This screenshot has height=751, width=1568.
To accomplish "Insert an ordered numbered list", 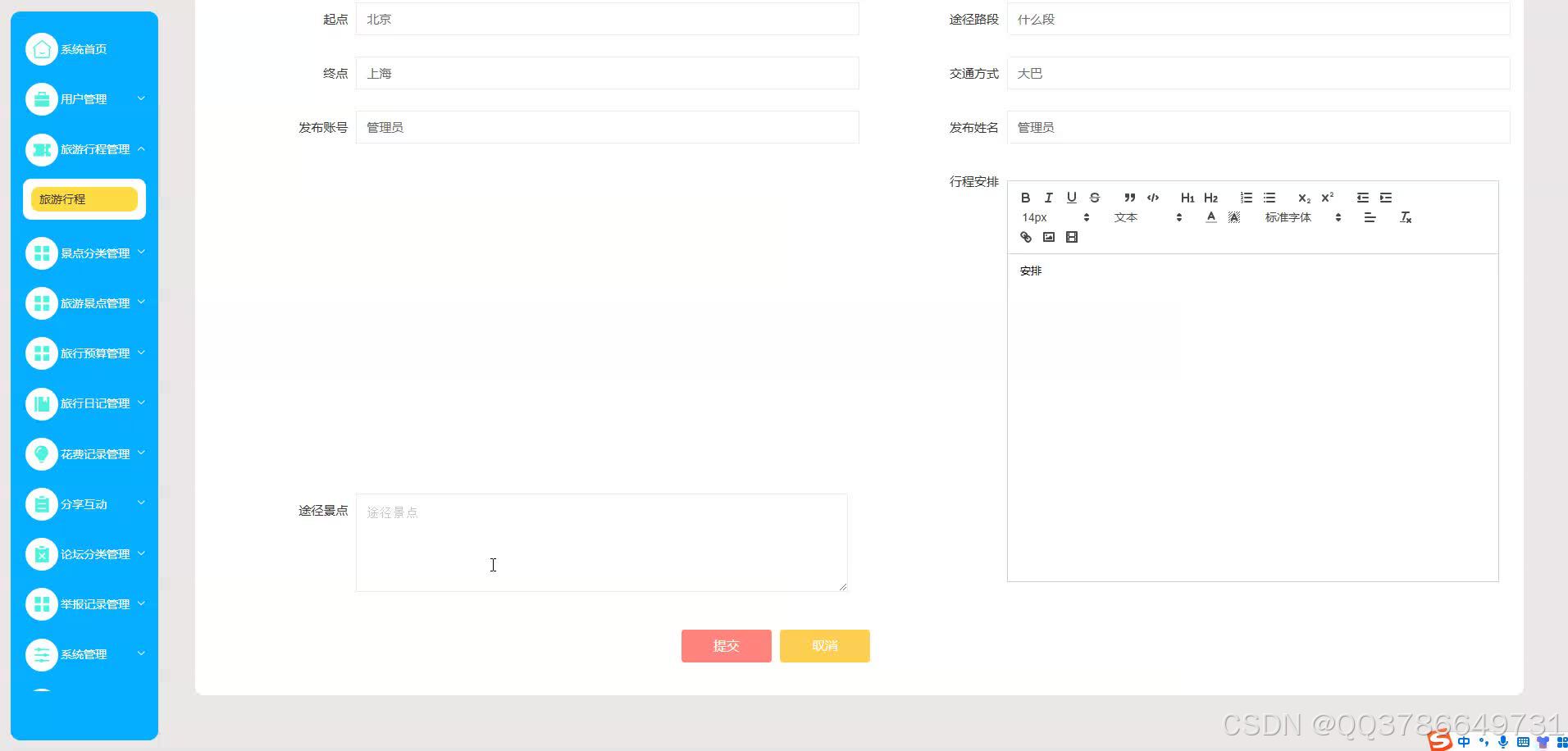I will 1246,198.
